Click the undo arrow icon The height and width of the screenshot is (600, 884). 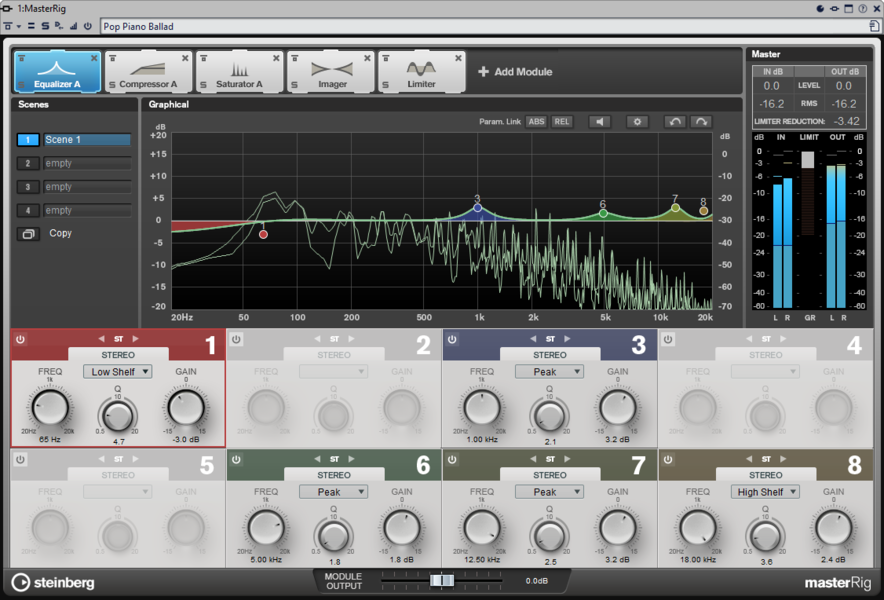(675, 122)
